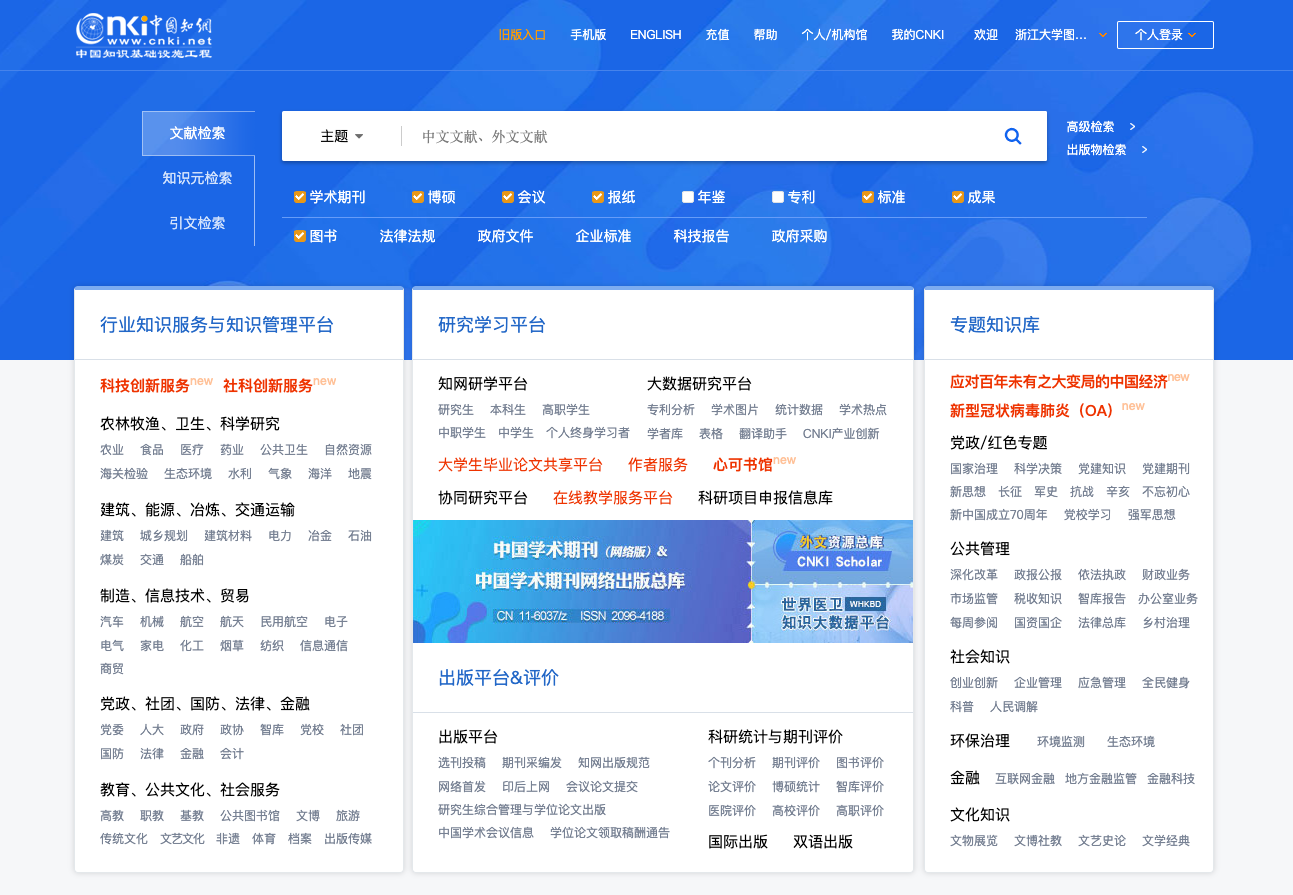Switch to the 引文检索 tab
Viewport: 1293px width, 895px height.
198,223
